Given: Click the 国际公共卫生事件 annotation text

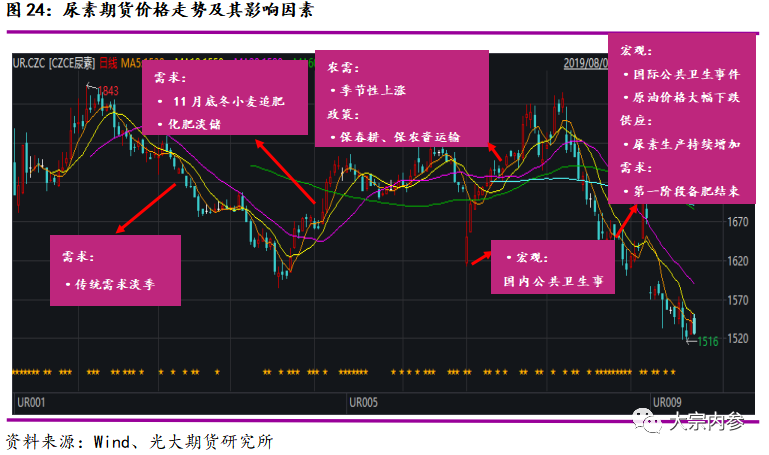Looking at the screenshot, I should click(x=687, y=74).
